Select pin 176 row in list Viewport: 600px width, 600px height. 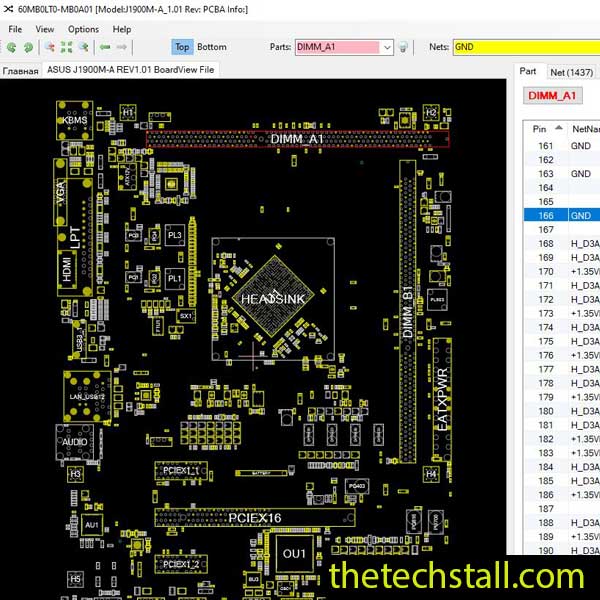click(x=562, y=355)
